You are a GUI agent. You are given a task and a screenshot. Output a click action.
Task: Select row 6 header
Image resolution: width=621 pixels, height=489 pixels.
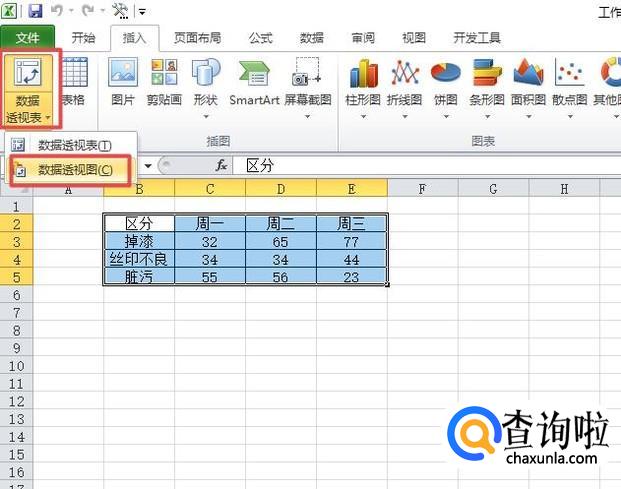click(x=16, y=295)
